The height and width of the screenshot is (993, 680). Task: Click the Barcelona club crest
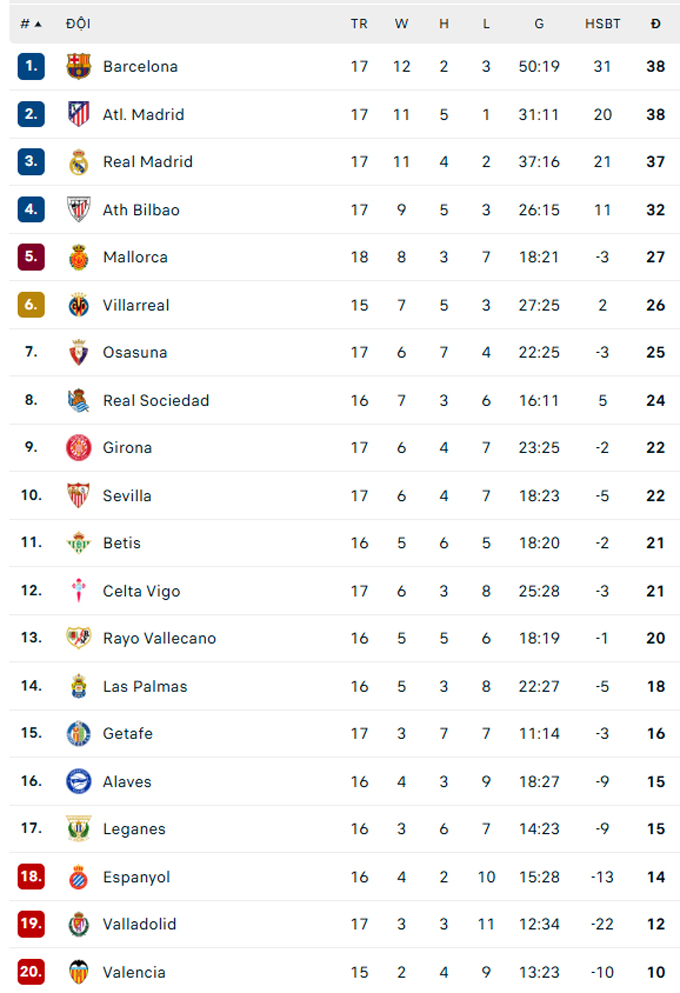pos(79,66)
